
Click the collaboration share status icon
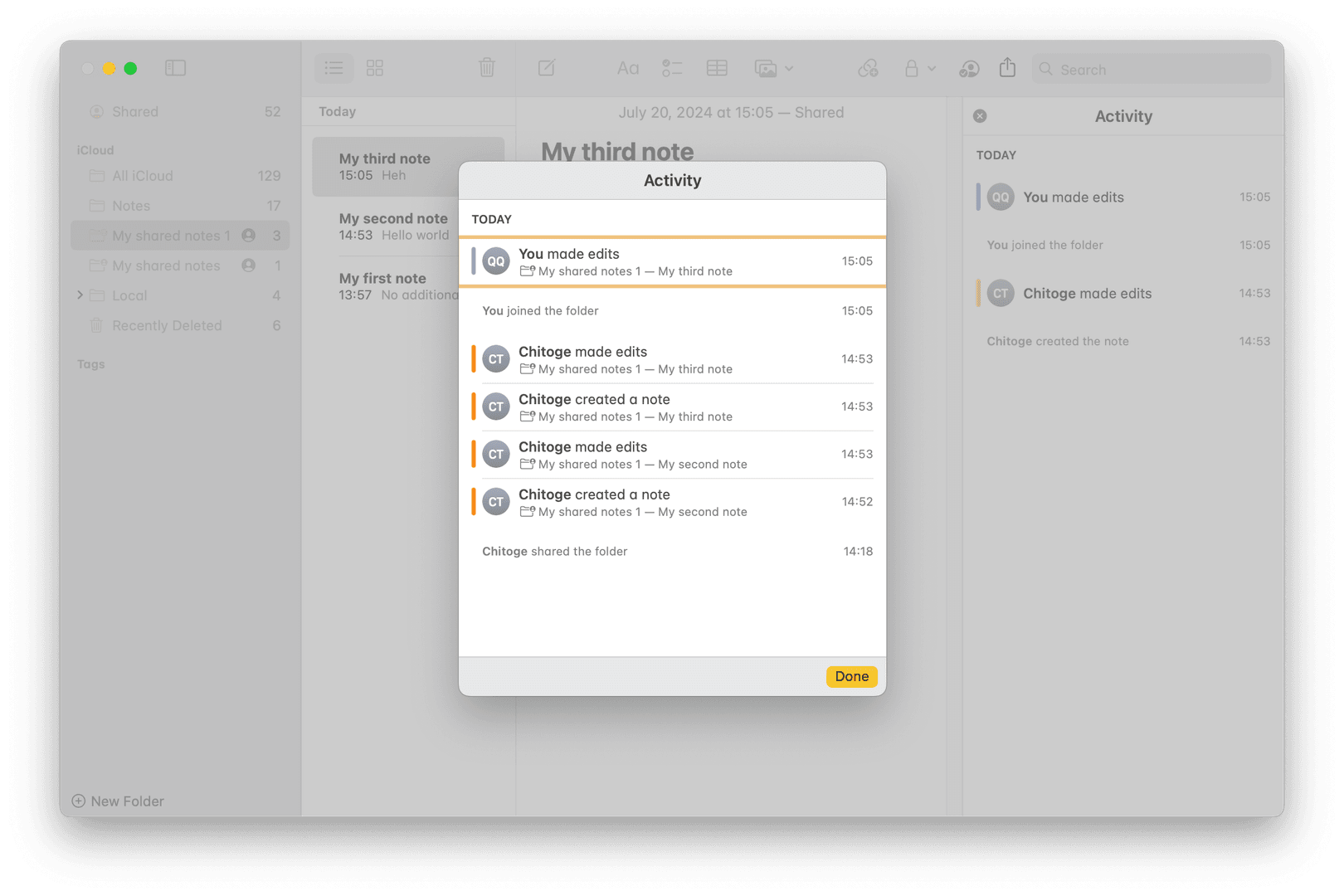click(x=969, y=69)
